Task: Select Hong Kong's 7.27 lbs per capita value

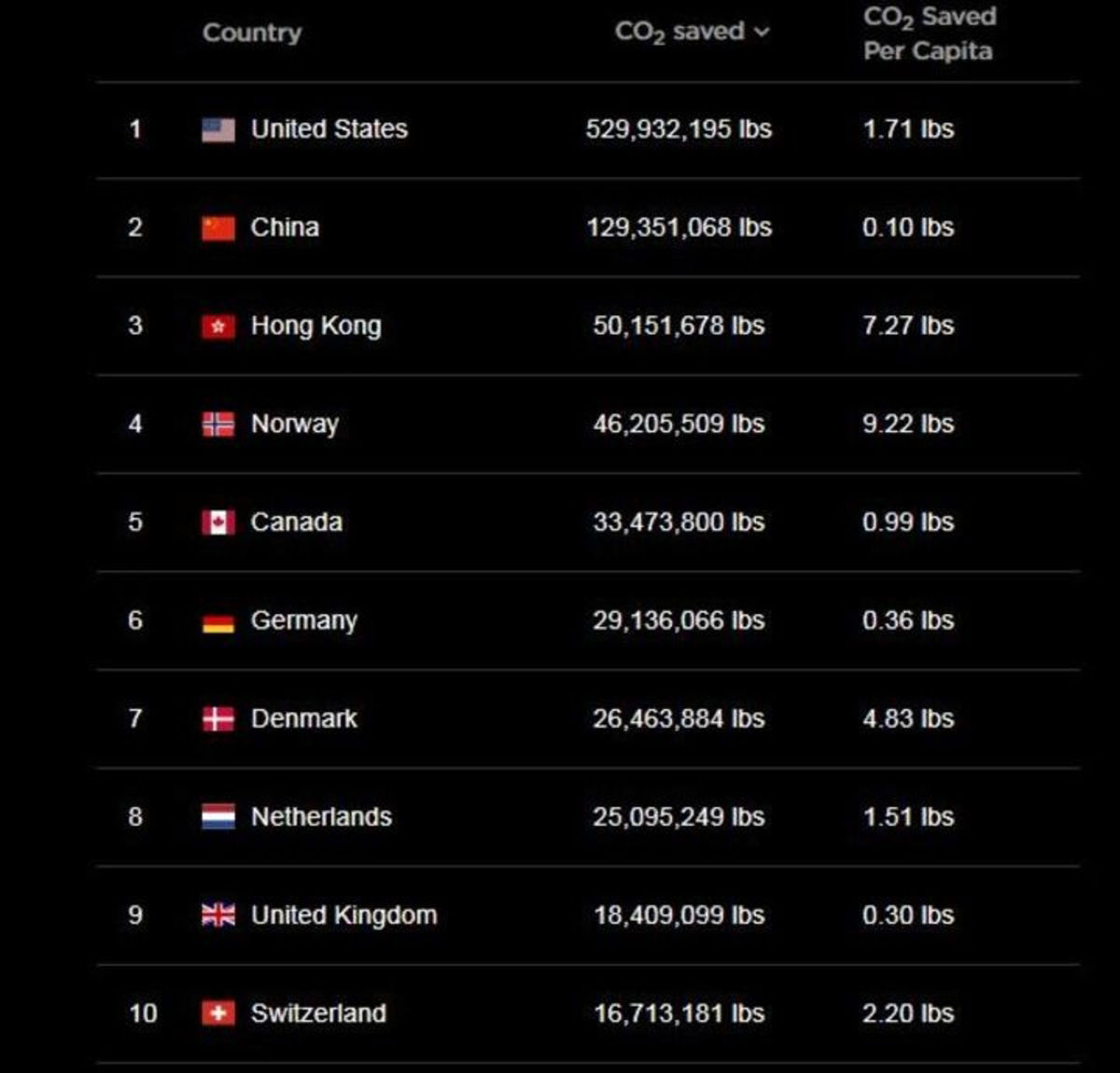Action: coord(908,326)
